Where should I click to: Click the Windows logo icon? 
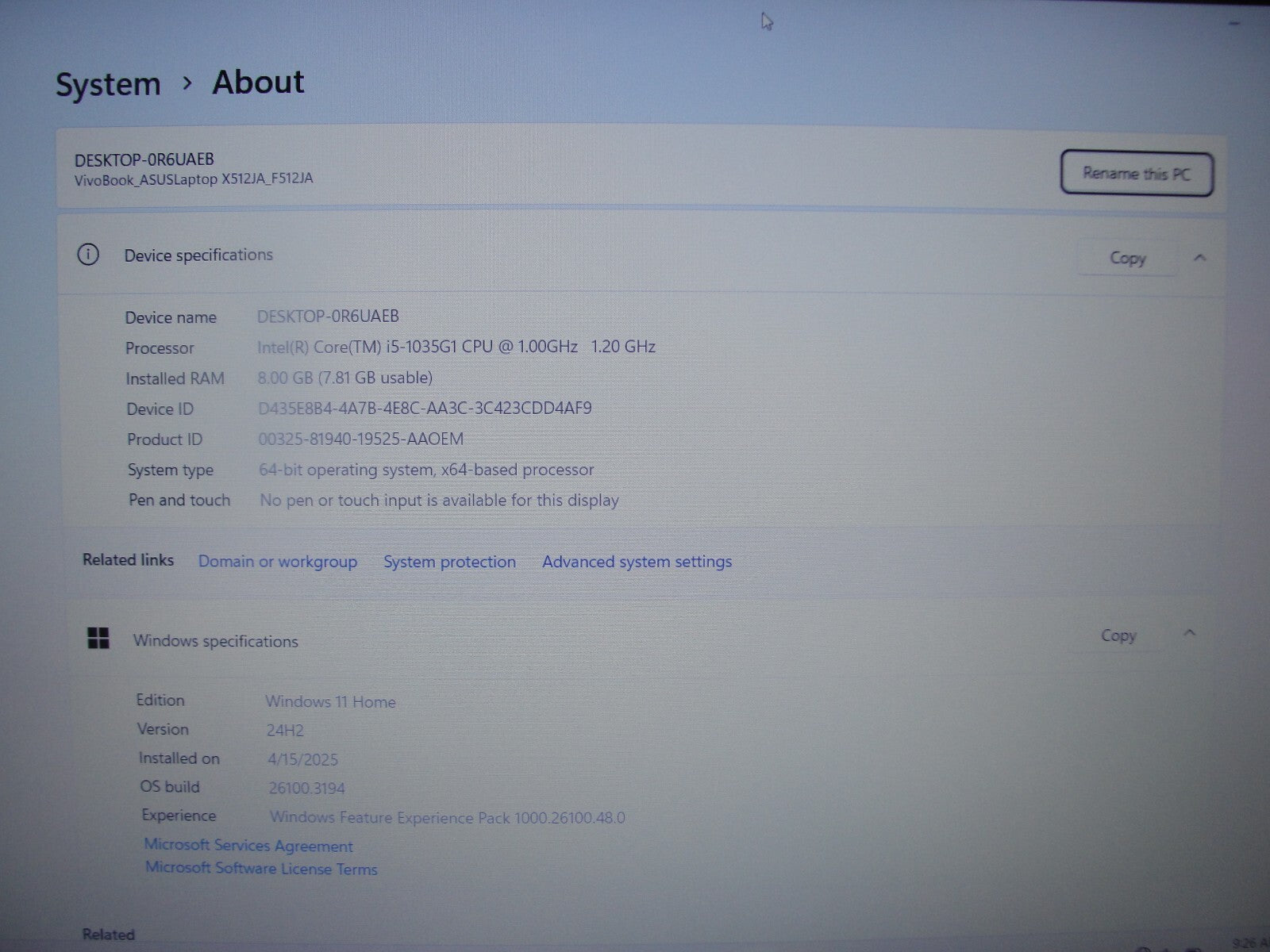tap(98, 638)
